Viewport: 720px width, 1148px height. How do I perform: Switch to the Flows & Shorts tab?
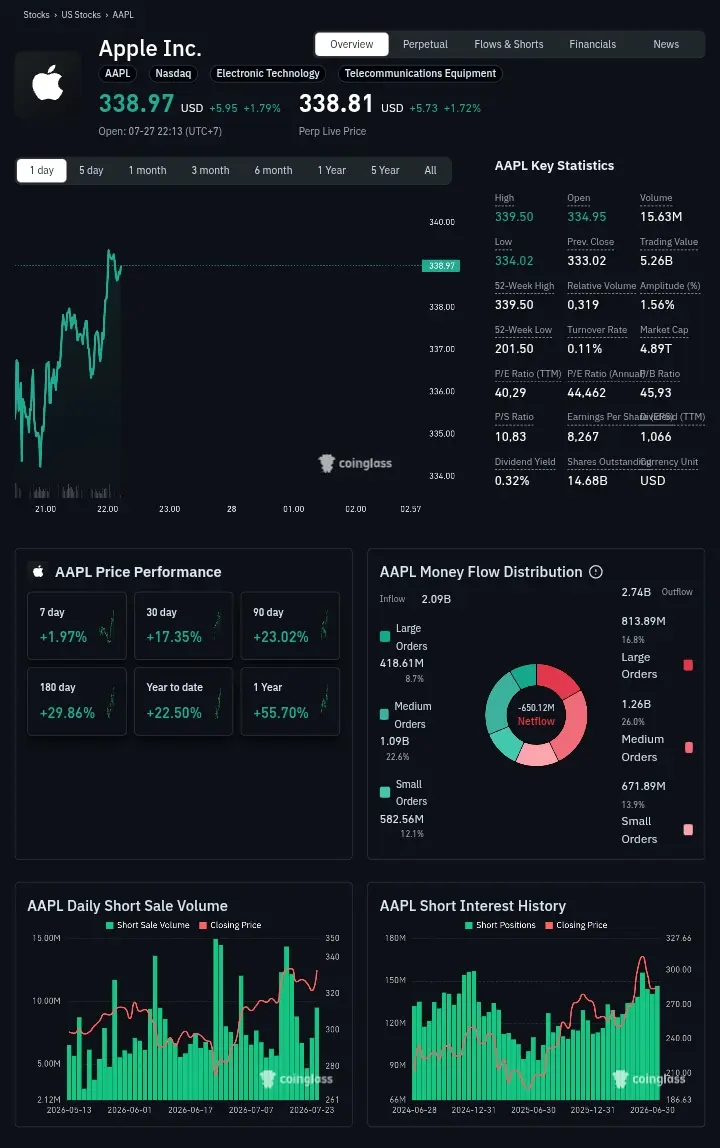coord(508,44)
